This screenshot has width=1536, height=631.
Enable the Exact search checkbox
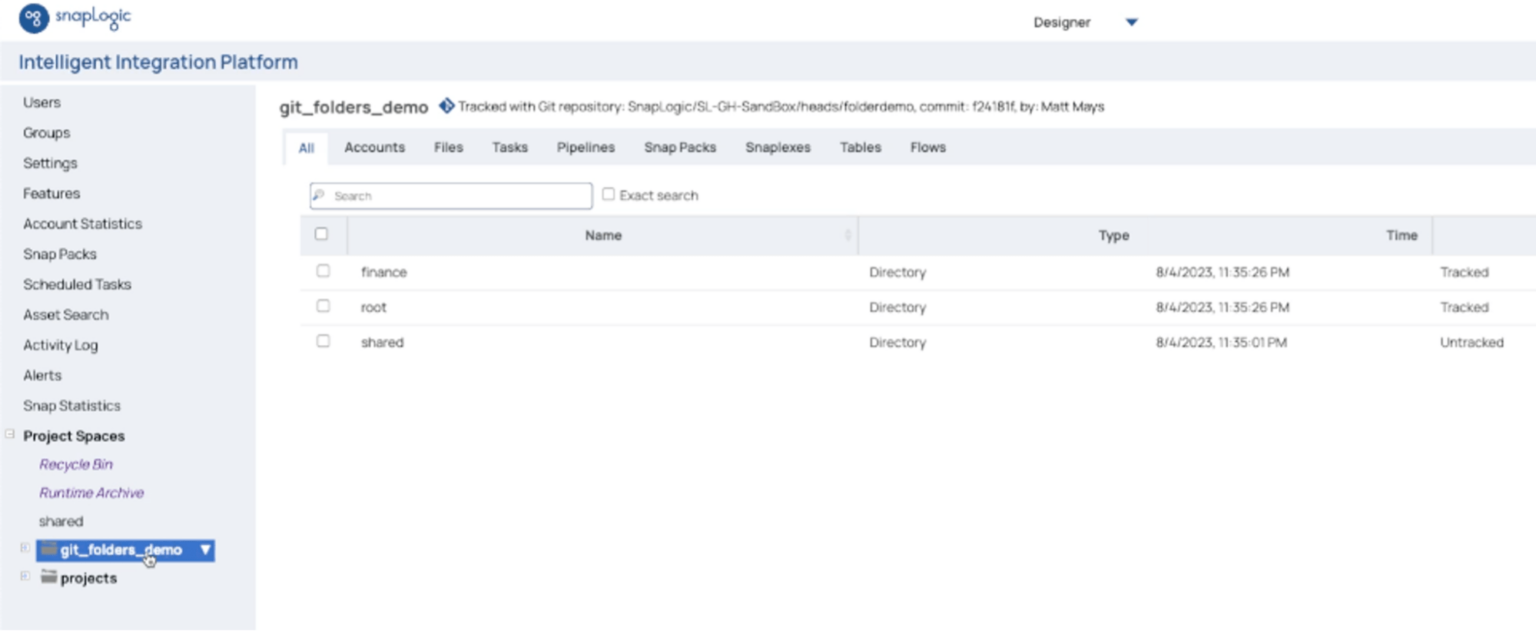[609, 194]
